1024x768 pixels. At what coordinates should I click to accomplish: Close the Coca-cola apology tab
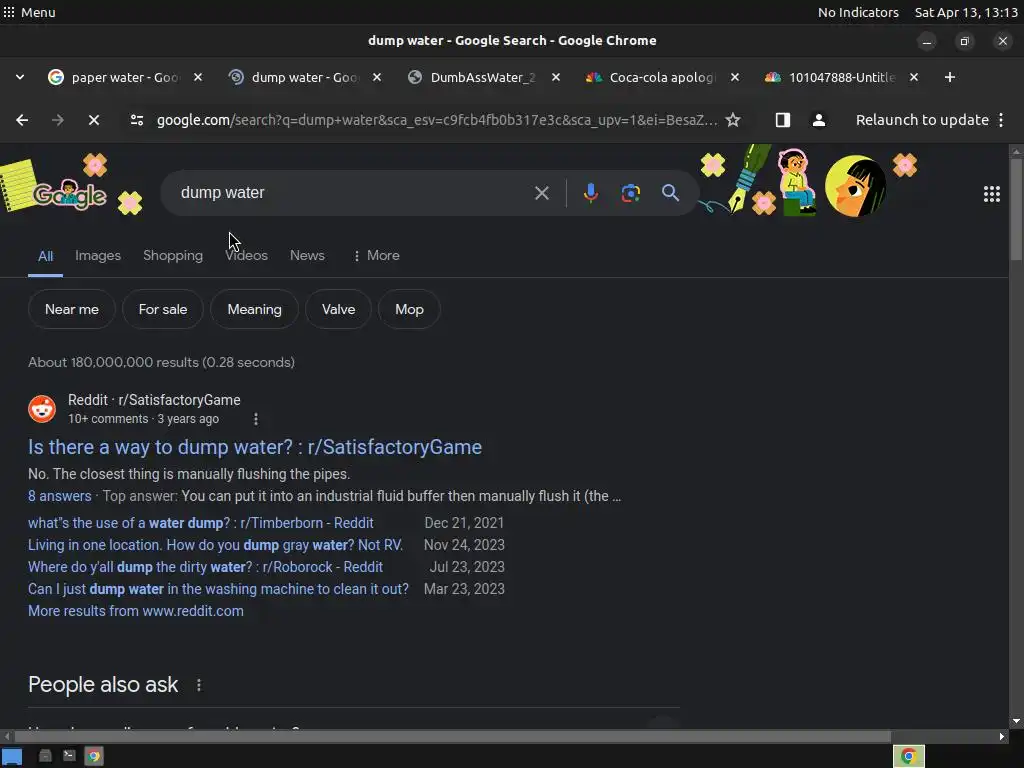735,77
